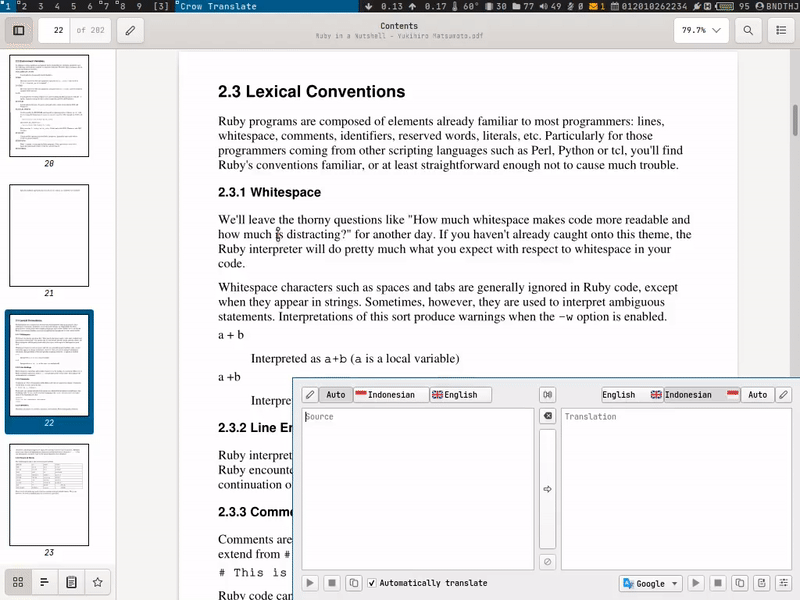Screen dimensions: 800x600
Task: Swap source and target languages
Action: click(x=546, y=395)
